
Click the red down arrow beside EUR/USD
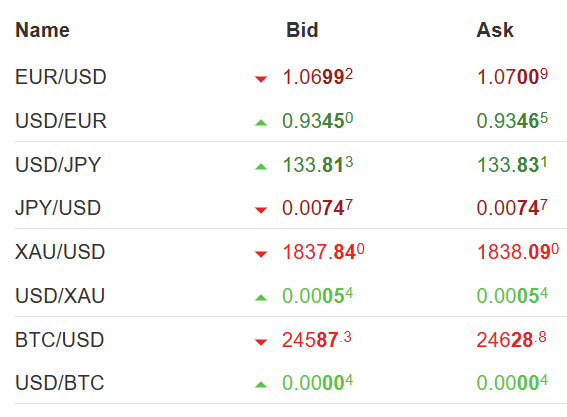click(261, 79)
